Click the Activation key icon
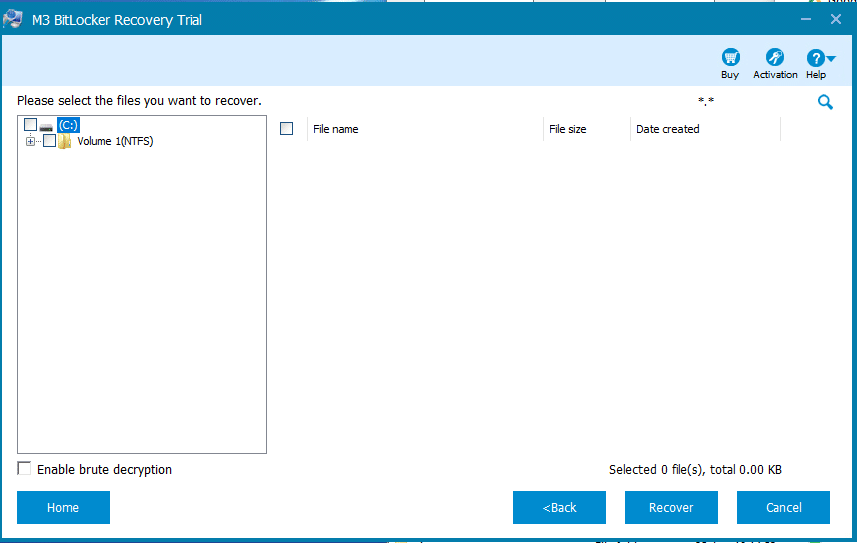The width and height of the screenshot is (857, 543). pyautogui.click(x=774, y=57)
